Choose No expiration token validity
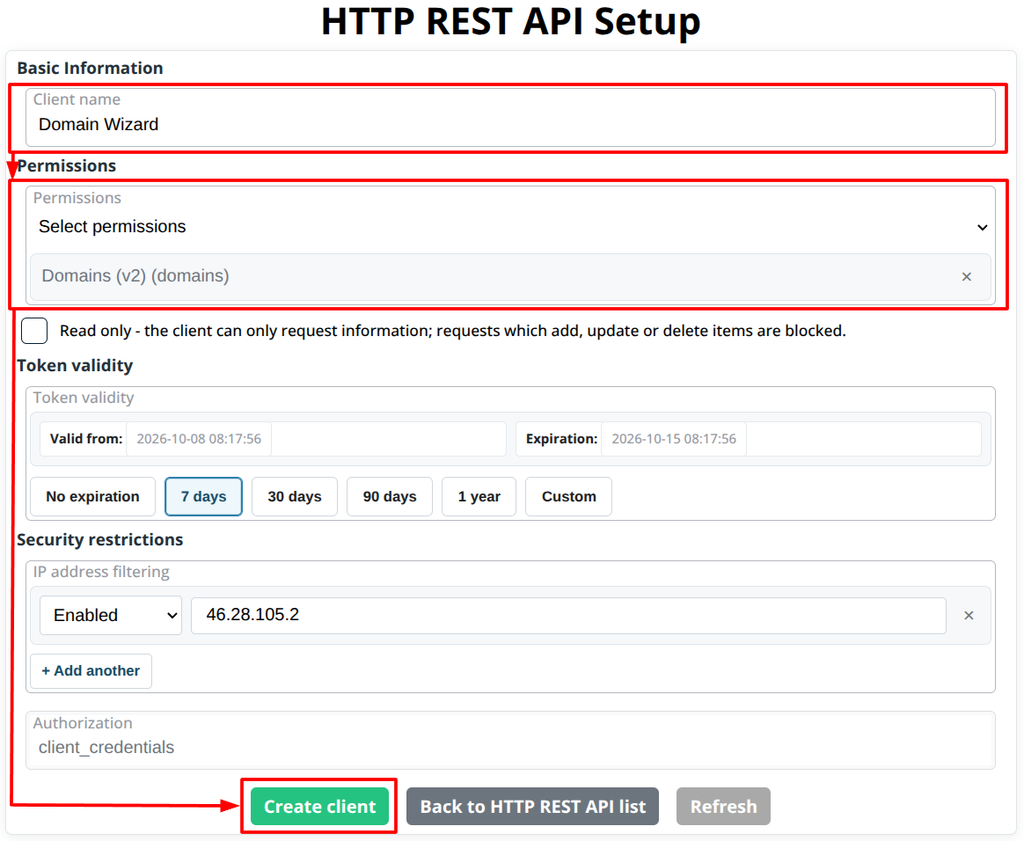This screenshot has height=841, width=1024. [x=93, y=497]
